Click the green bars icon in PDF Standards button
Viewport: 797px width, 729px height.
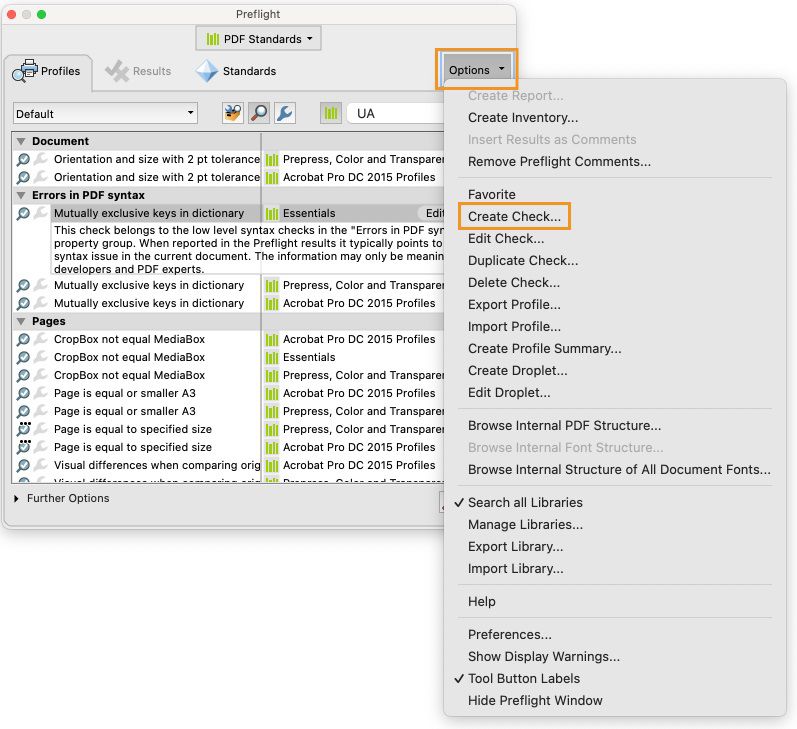coord(213,39)
